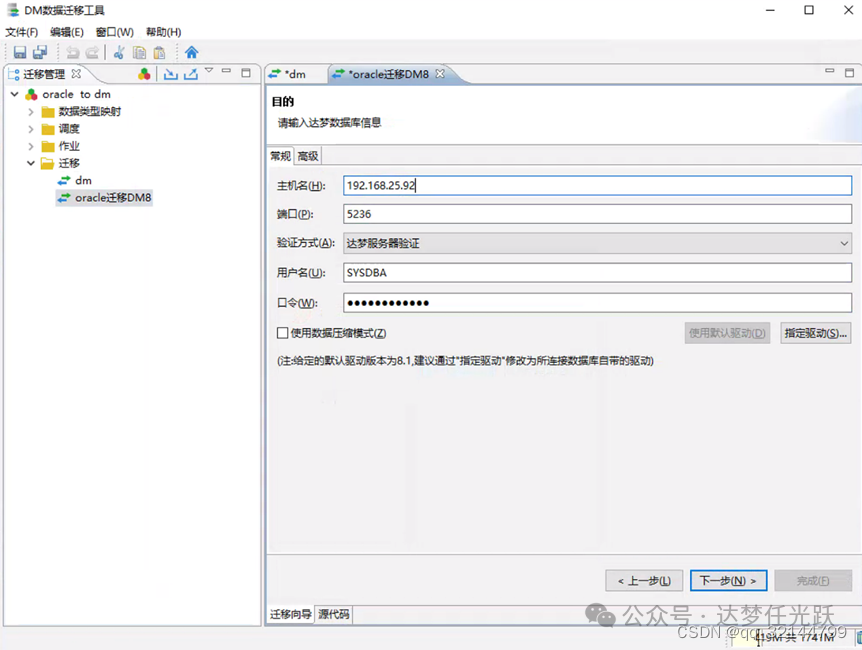
Task: Maximize the 迁移管理 panel
Action: 246,73
